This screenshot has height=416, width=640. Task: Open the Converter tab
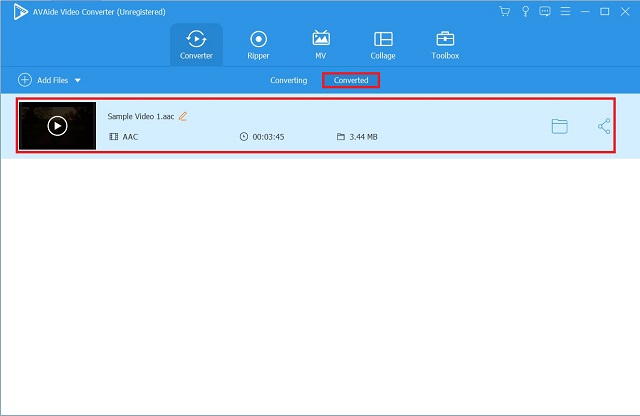[x=196, y=45]
